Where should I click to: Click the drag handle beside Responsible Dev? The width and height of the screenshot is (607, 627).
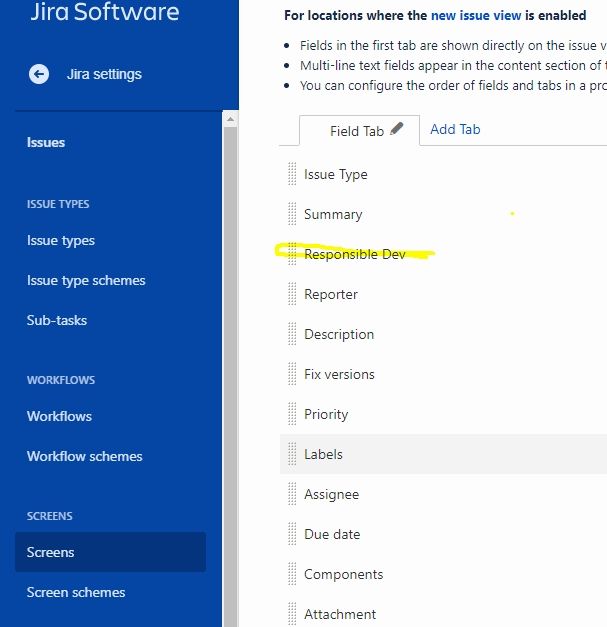coord(292,254)
